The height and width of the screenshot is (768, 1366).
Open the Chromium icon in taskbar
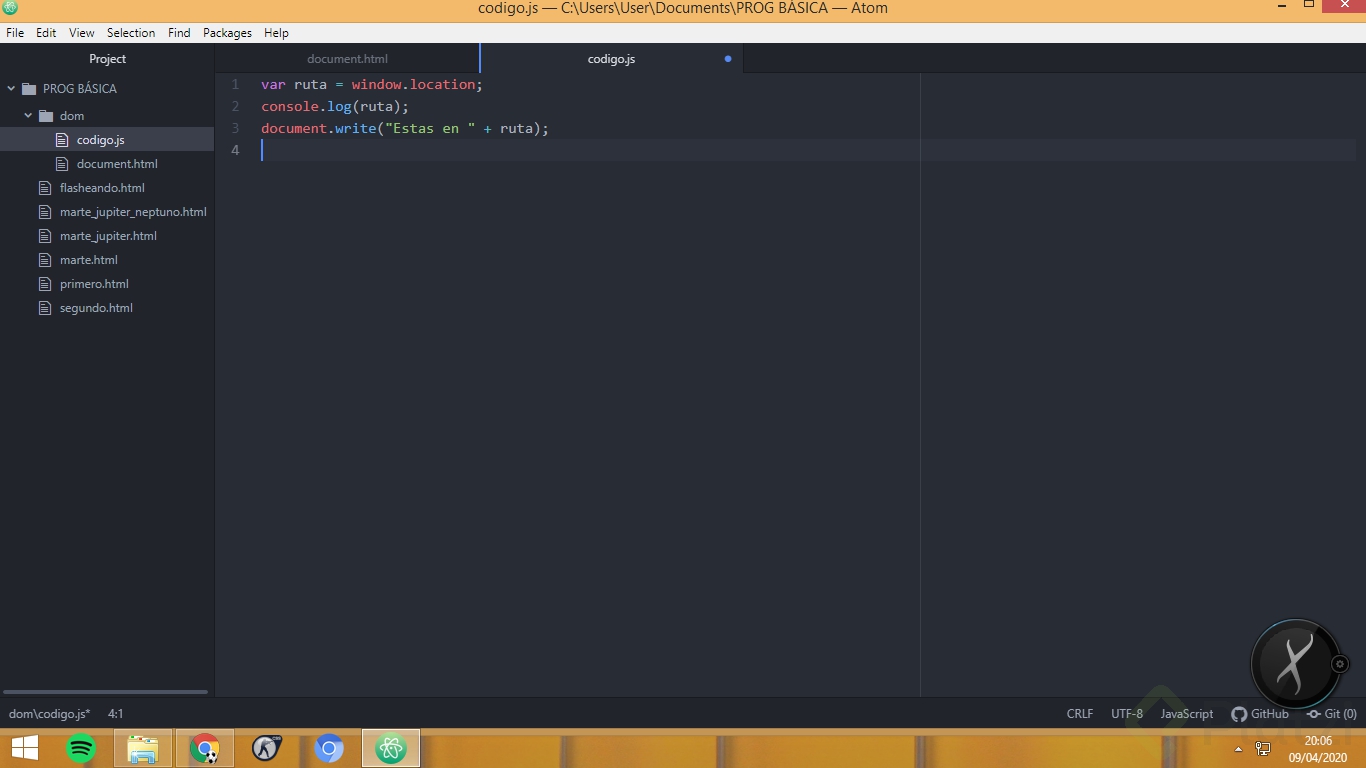click(329, 748)
